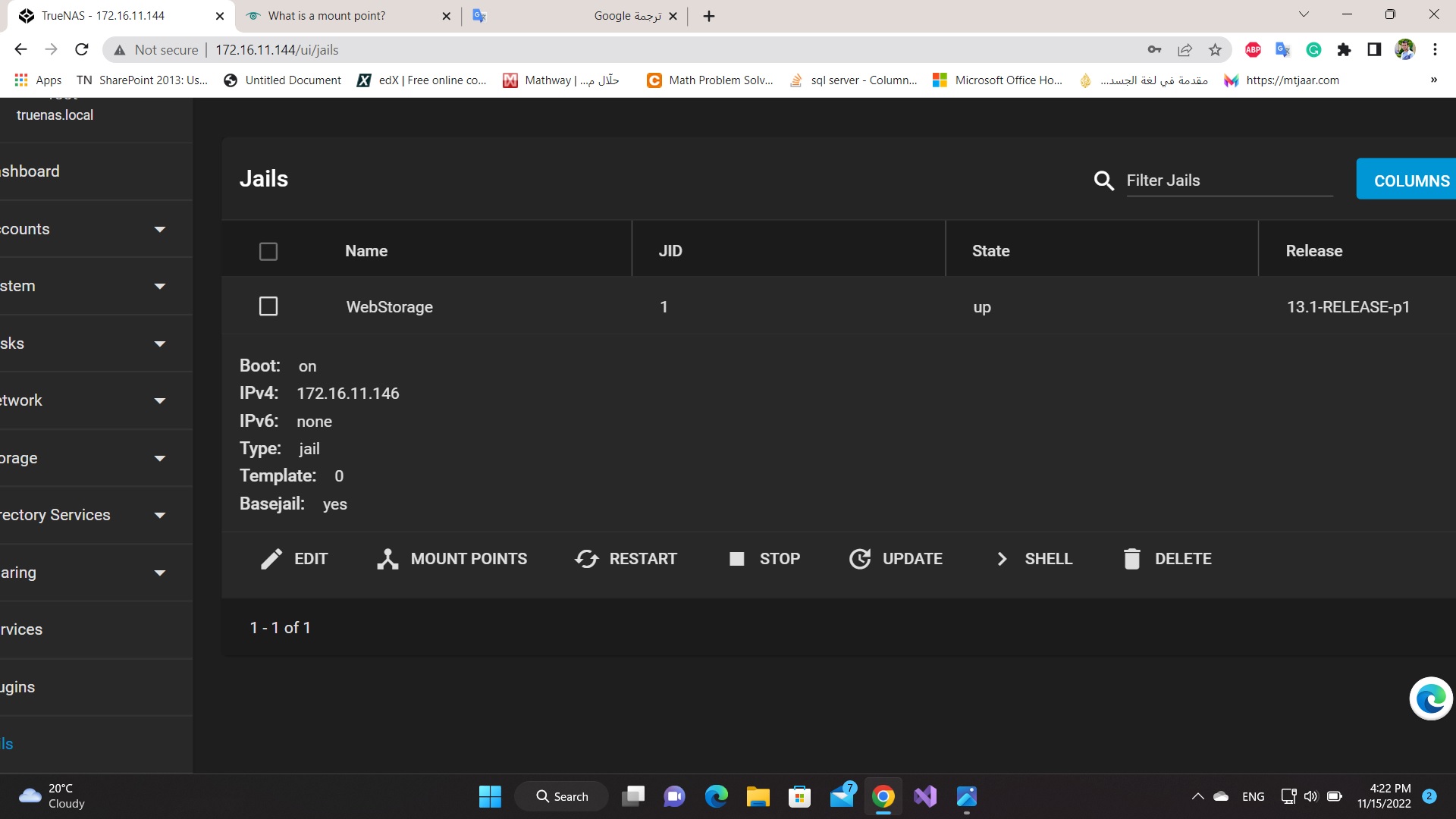Image resolution: width=1456 pixels, height=819 pixels.
Task: Toggle the select-all checkbox in table header
Action: click(x=268, y=251)
